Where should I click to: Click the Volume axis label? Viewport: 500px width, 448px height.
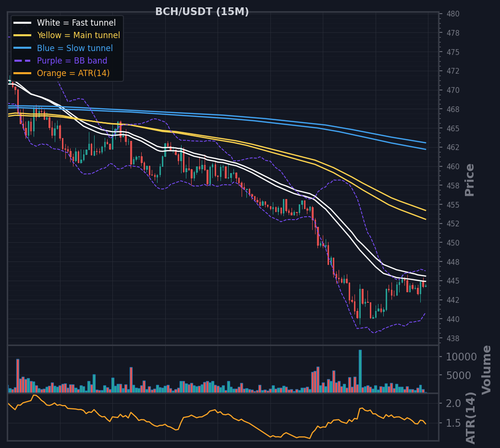(486, 370)
